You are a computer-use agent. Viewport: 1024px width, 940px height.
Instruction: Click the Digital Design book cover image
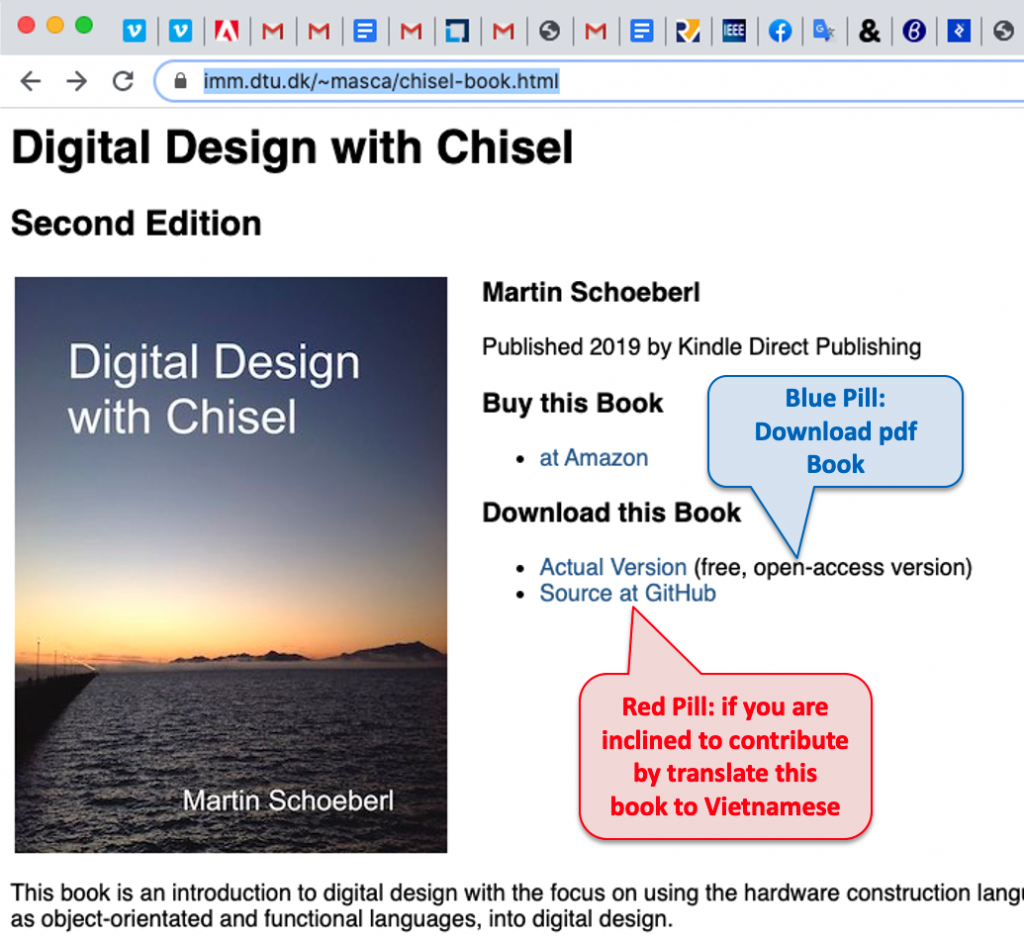[x=231, y=565]
